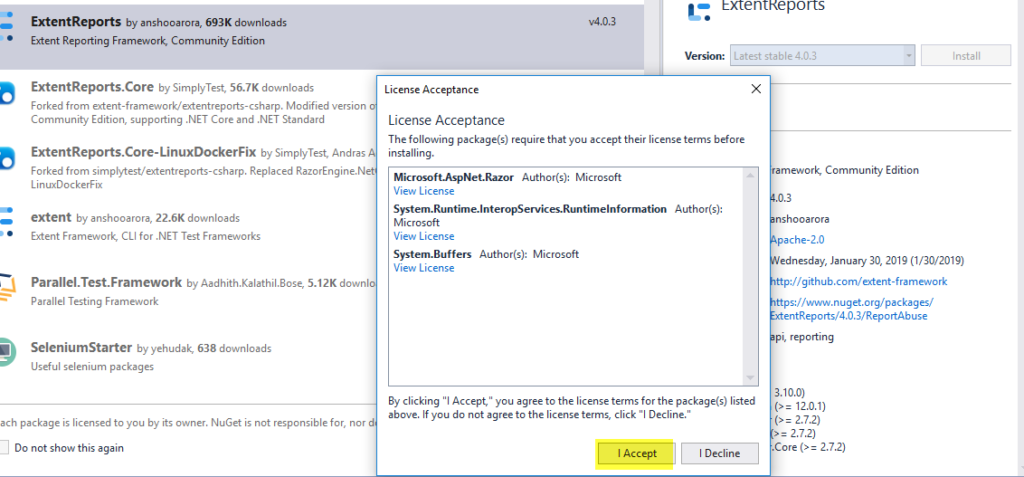Open the github.com/extent-framework project link
1024x477 pixels.
857,282
